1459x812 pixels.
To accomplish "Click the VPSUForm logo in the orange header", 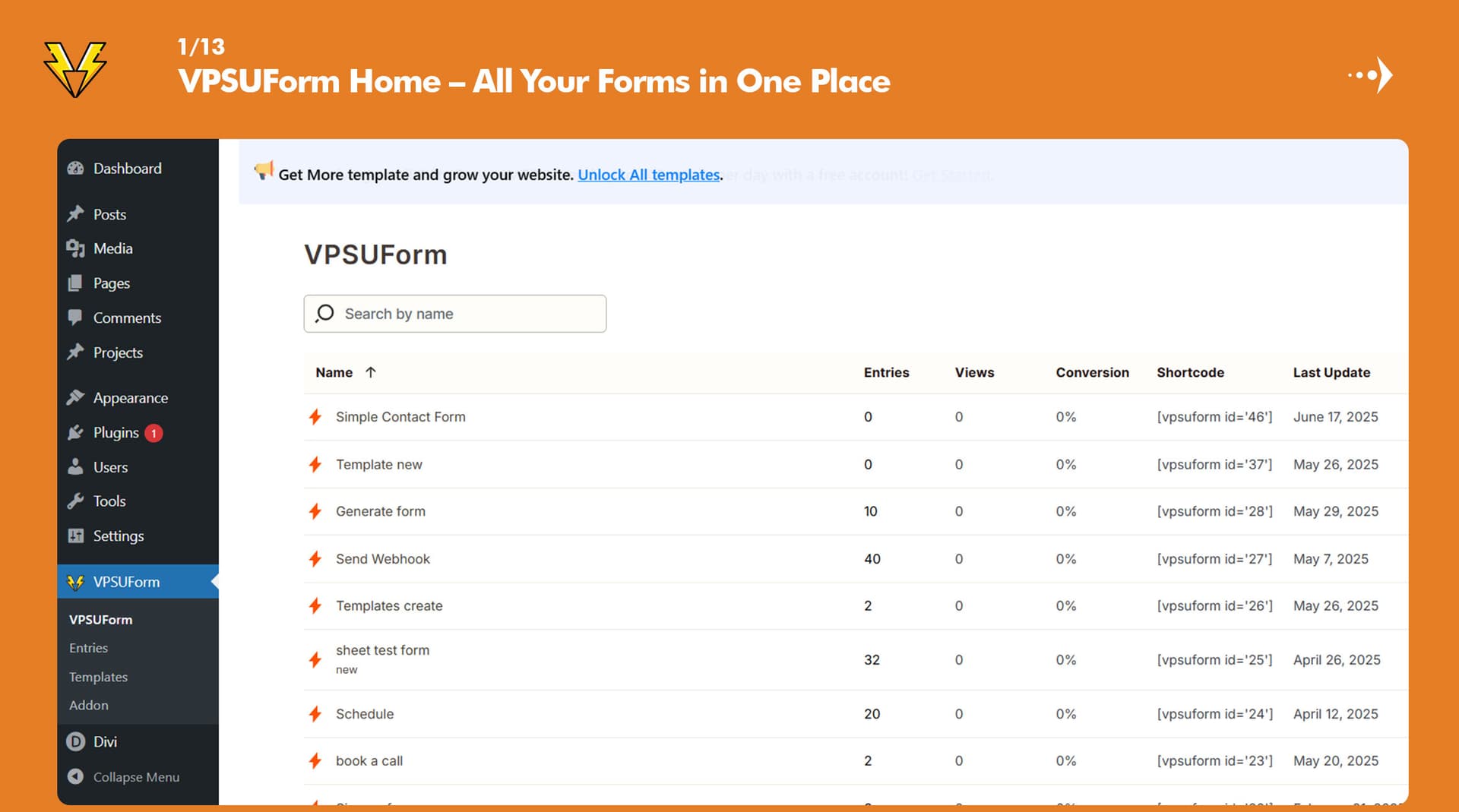I will (76, 68).
